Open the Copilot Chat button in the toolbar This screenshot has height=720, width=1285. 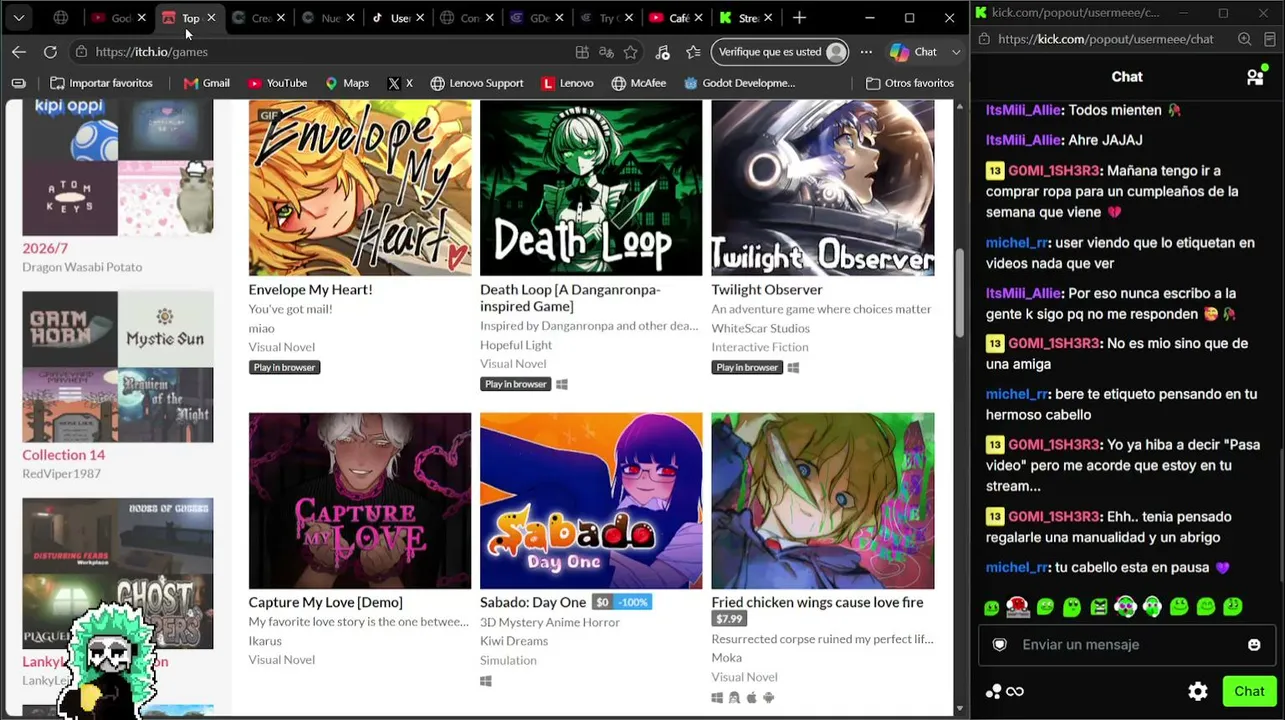click(913, 52)
